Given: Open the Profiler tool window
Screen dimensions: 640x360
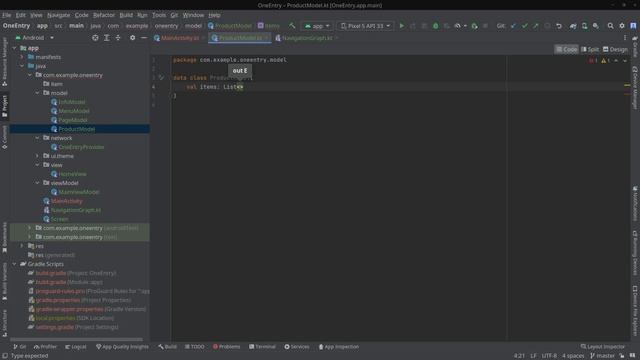Looking at the screenshot, I should pyautogui.click(x=45, y=347).
